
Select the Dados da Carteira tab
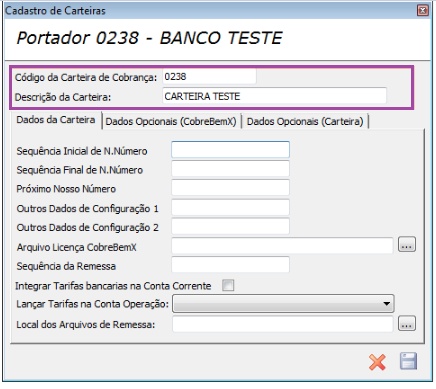tap(56, 120)
